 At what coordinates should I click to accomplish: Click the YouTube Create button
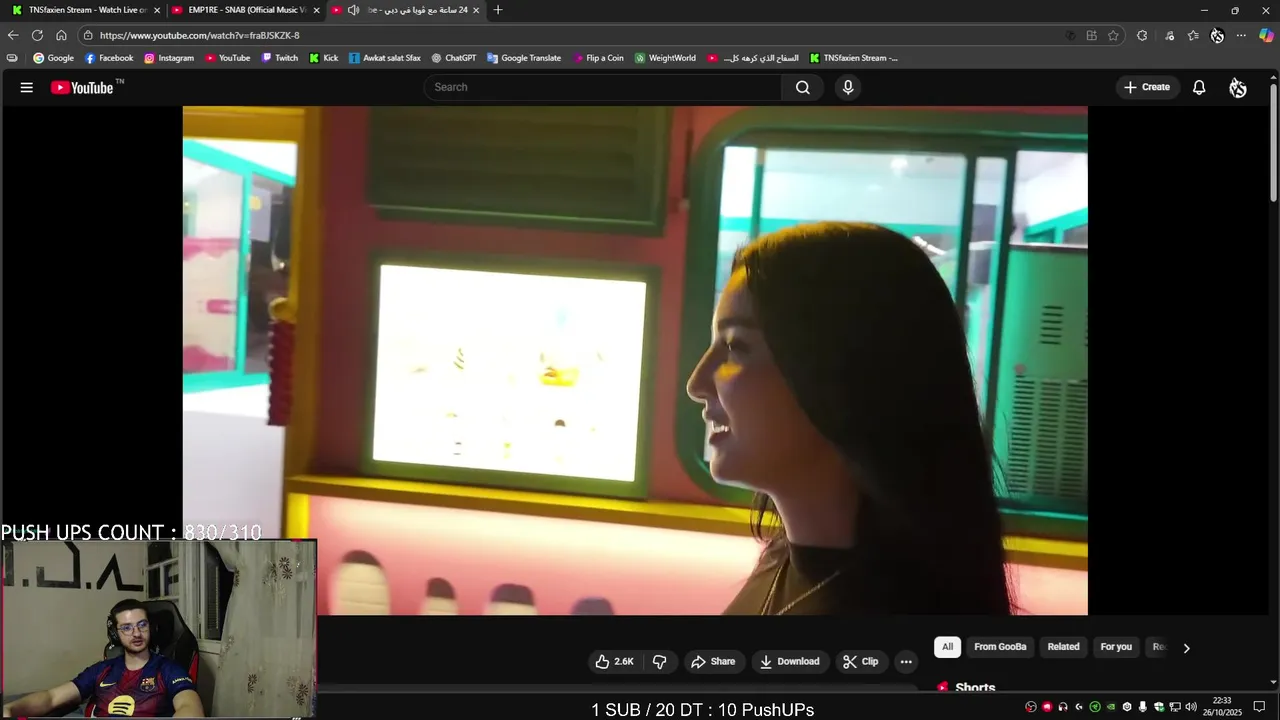(x=1147, y=87)
